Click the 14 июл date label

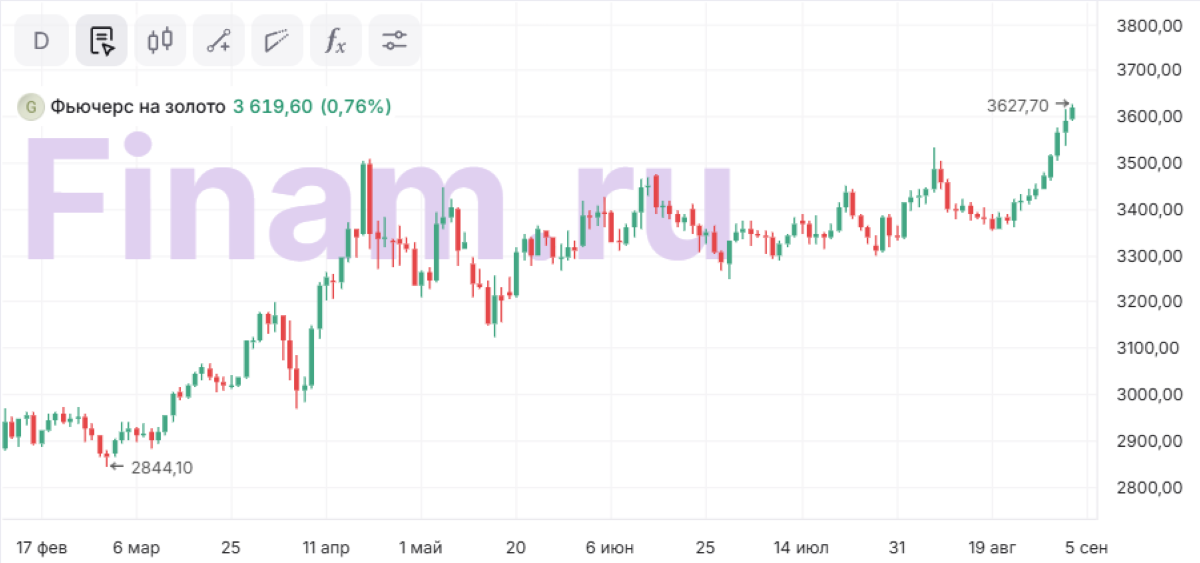click(x=801, y=547)
